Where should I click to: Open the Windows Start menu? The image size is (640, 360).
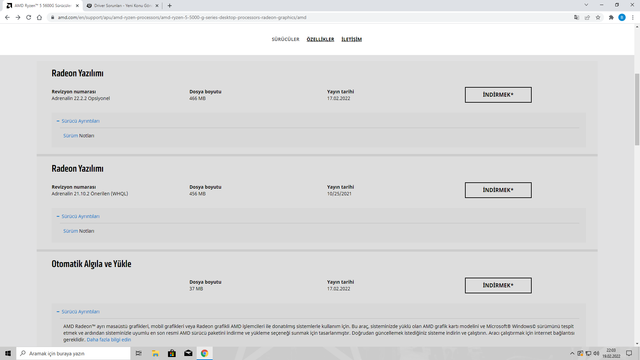point(8,353)
